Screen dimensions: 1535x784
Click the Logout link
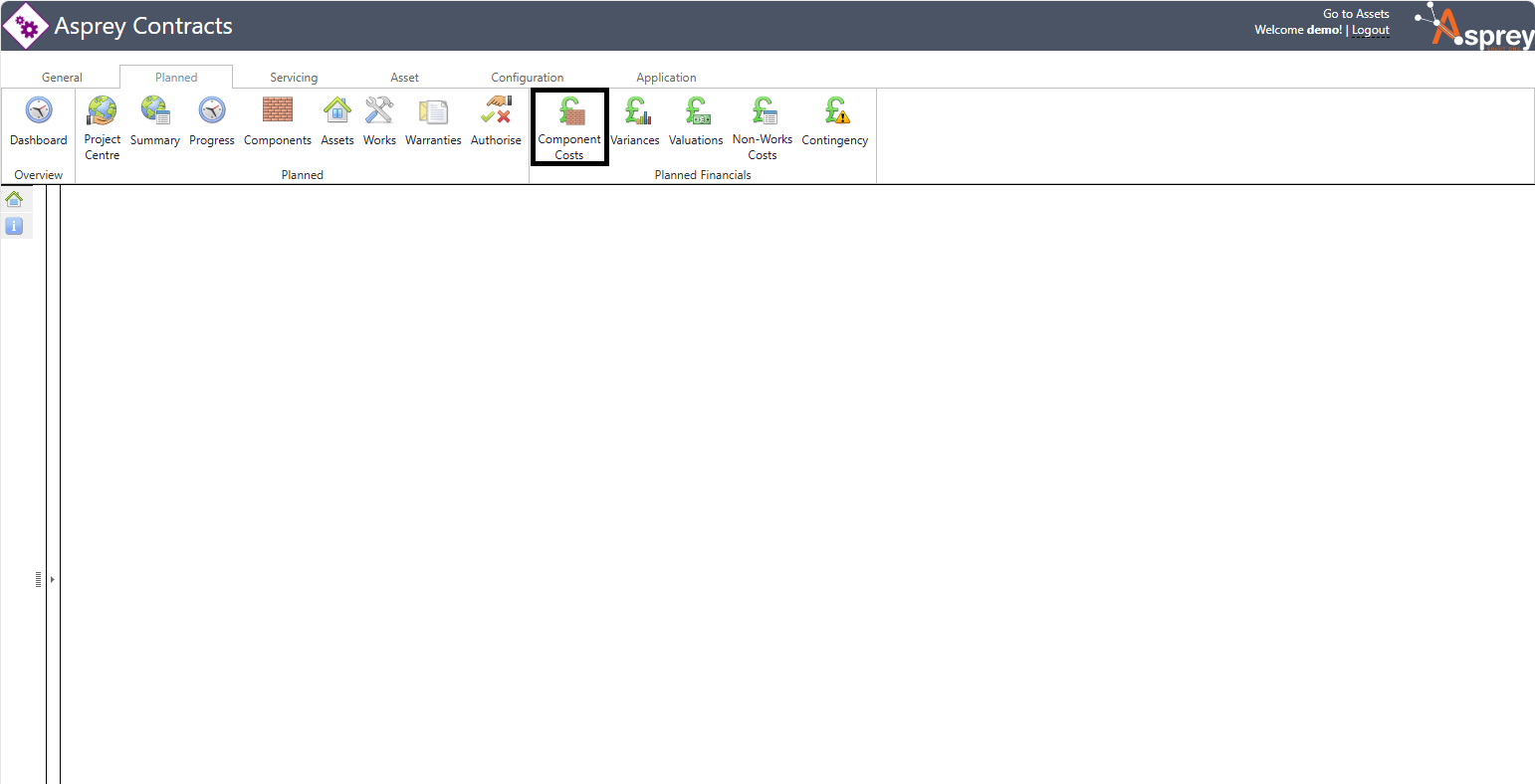coord(1371,30)
